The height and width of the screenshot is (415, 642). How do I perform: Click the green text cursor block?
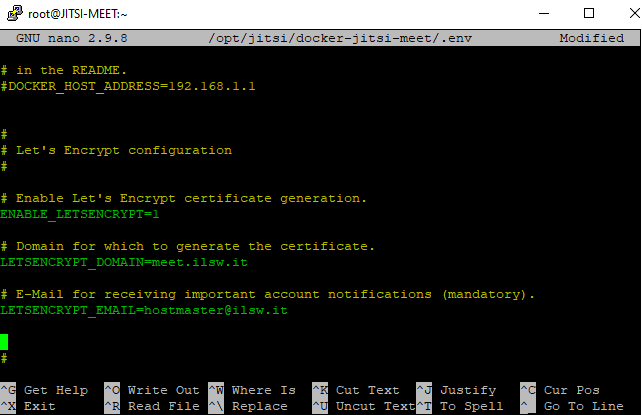click(x=4, y=342)
